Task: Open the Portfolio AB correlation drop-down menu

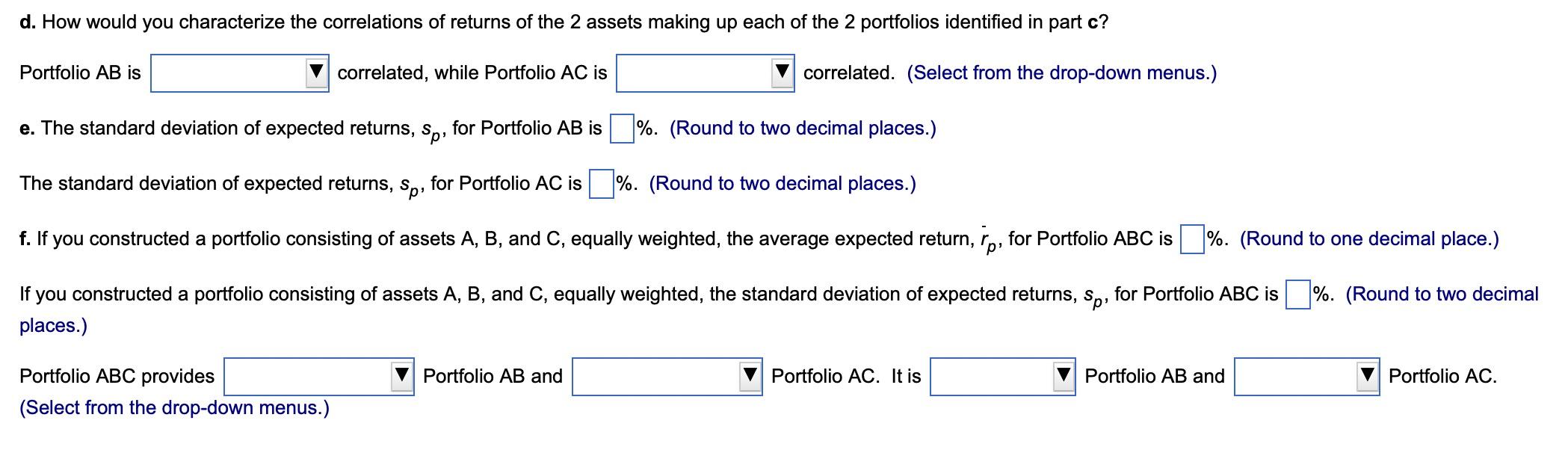Action: pos(239,72)
